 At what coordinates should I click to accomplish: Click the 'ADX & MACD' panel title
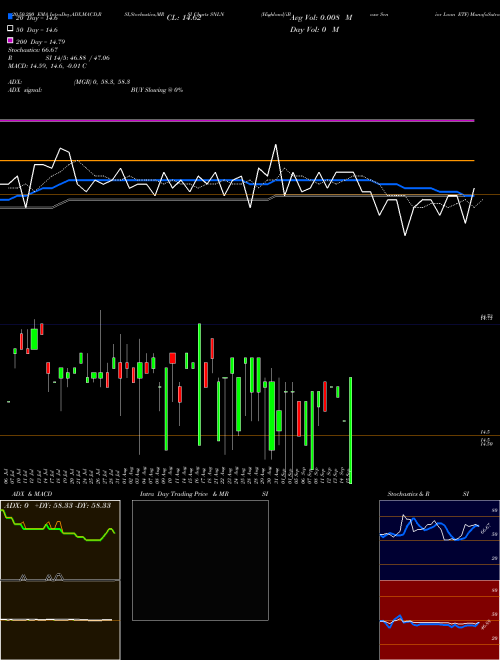[32, 494]
